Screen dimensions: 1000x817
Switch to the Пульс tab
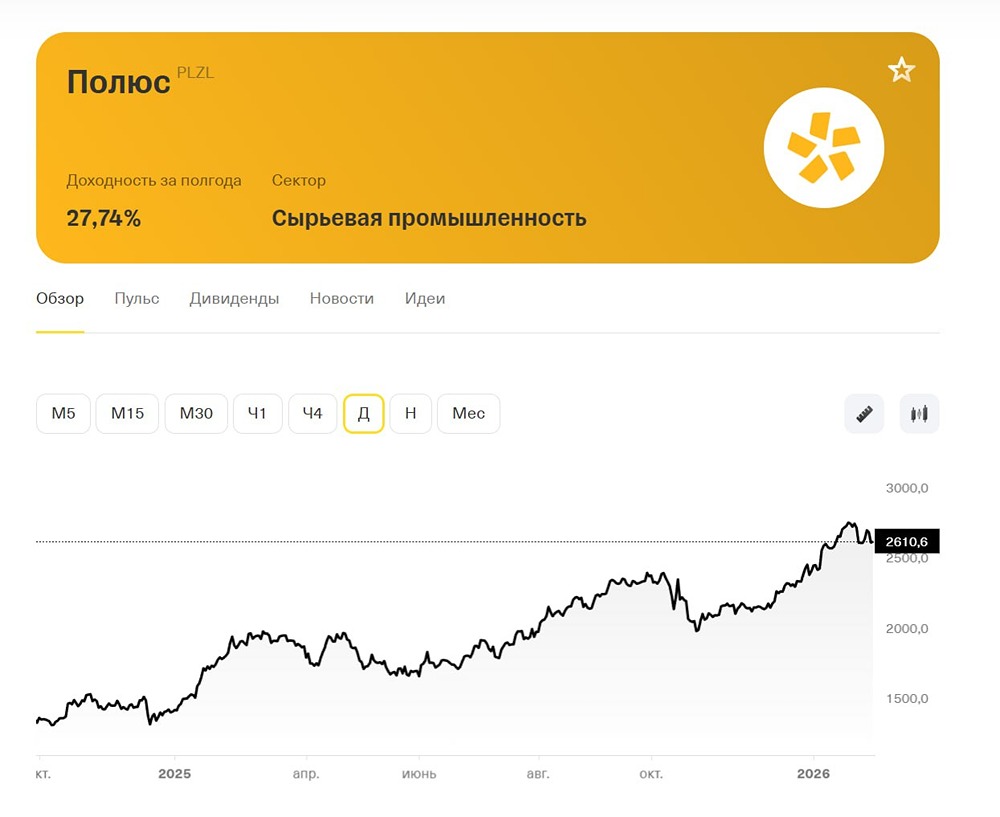click(136, 298)
